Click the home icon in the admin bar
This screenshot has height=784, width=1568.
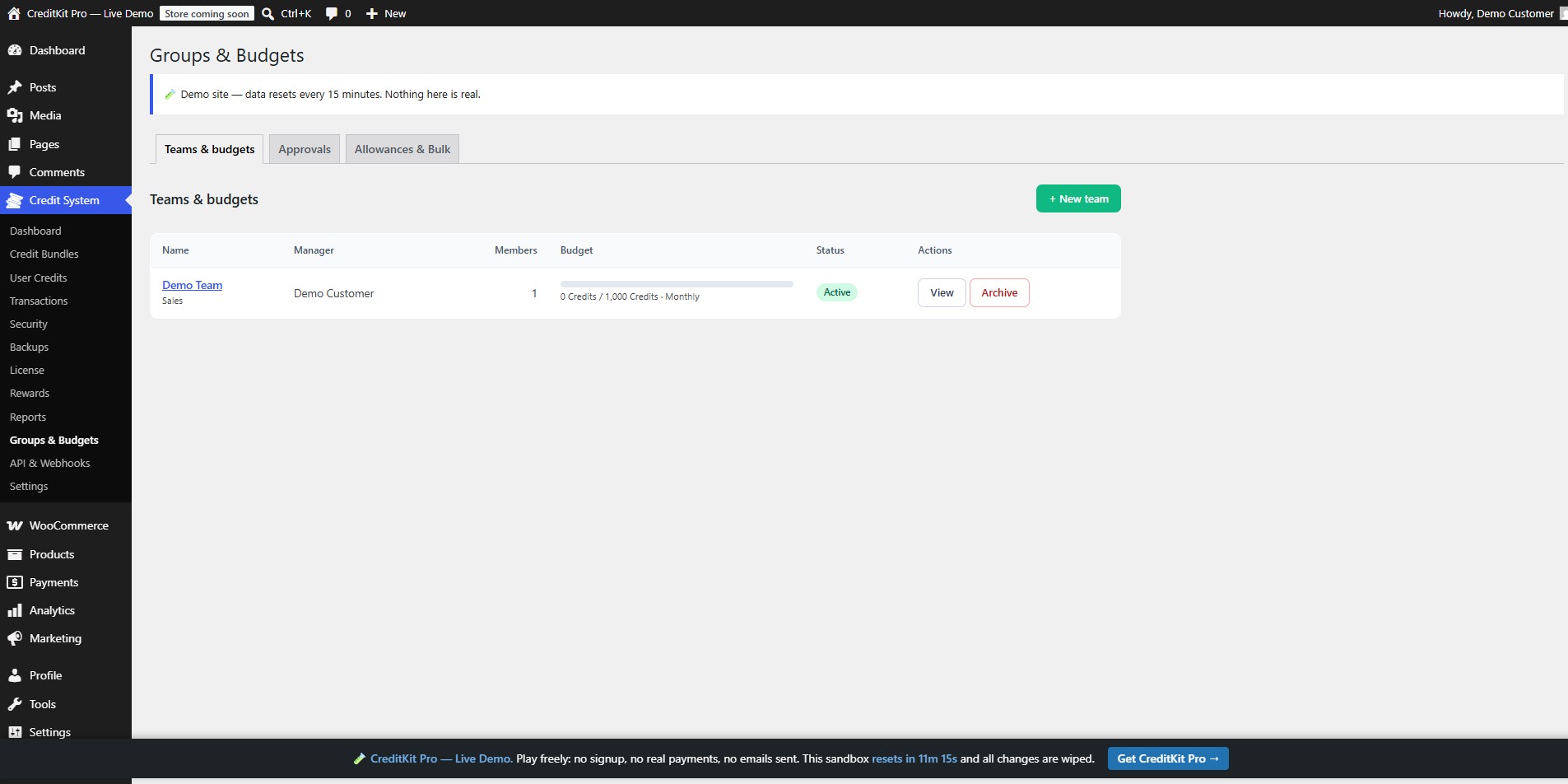pos(14,13)
